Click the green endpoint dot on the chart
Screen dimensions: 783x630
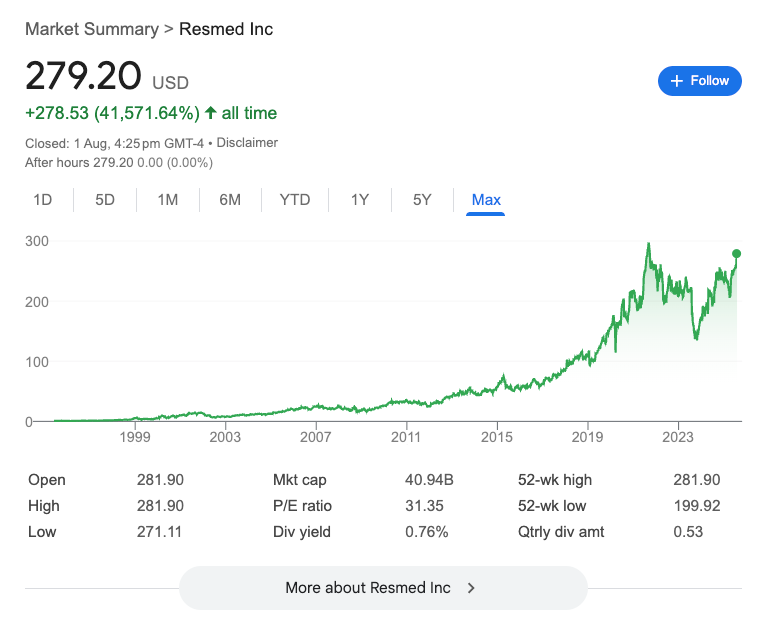(737, 254)
